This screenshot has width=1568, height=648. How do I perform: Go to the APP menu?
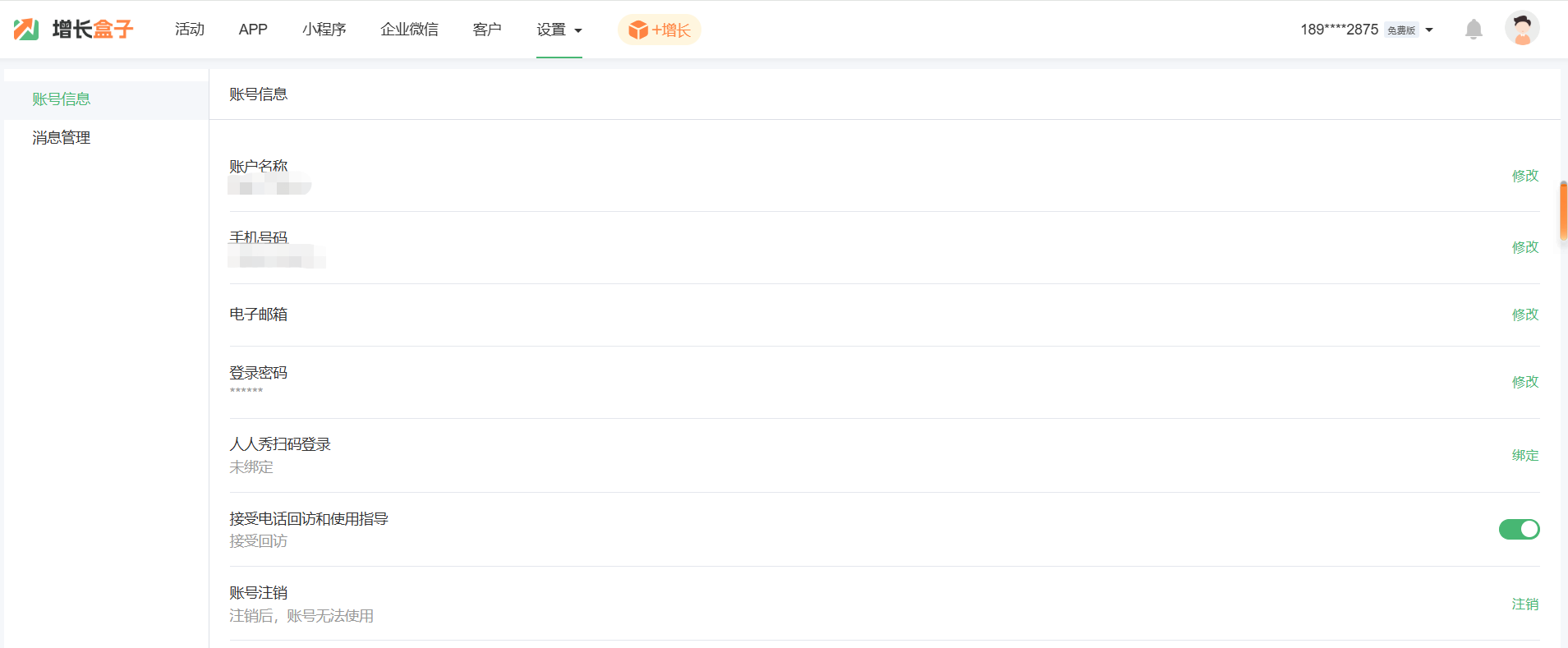pyautogui.click(x=253, y=30)
